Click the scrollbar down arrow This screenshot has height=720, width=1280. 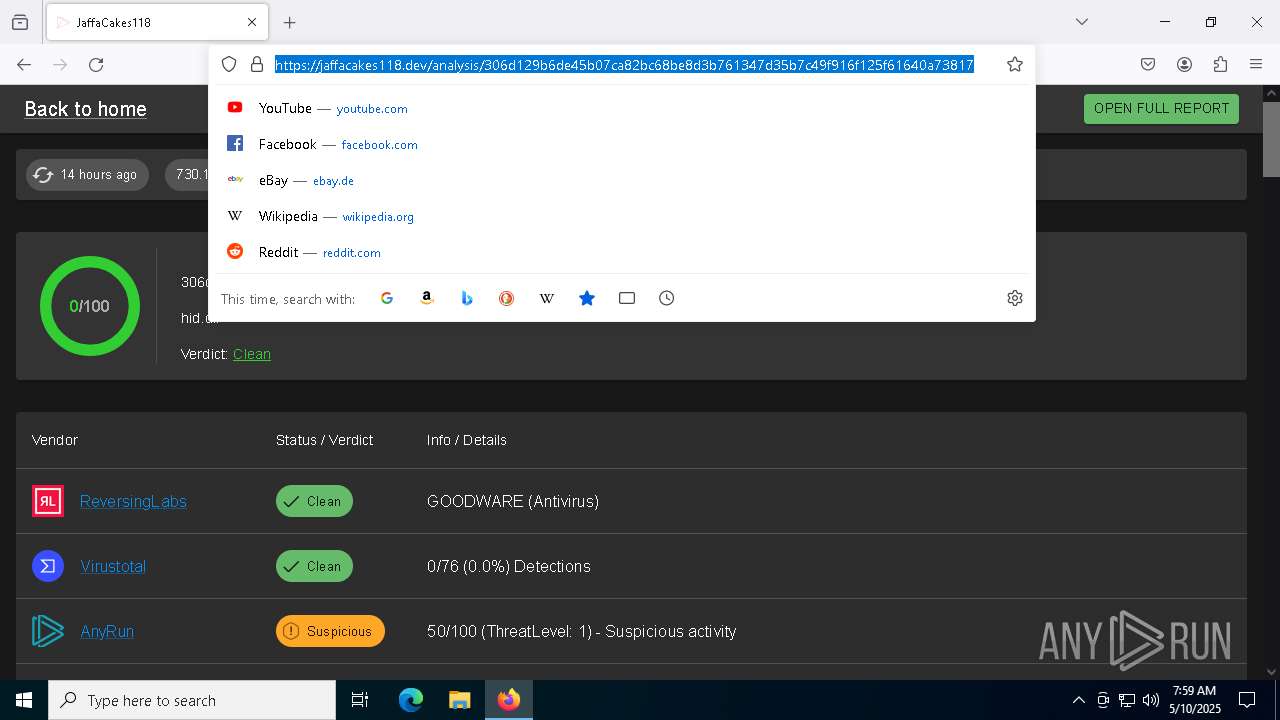(x=1271, y=672)
